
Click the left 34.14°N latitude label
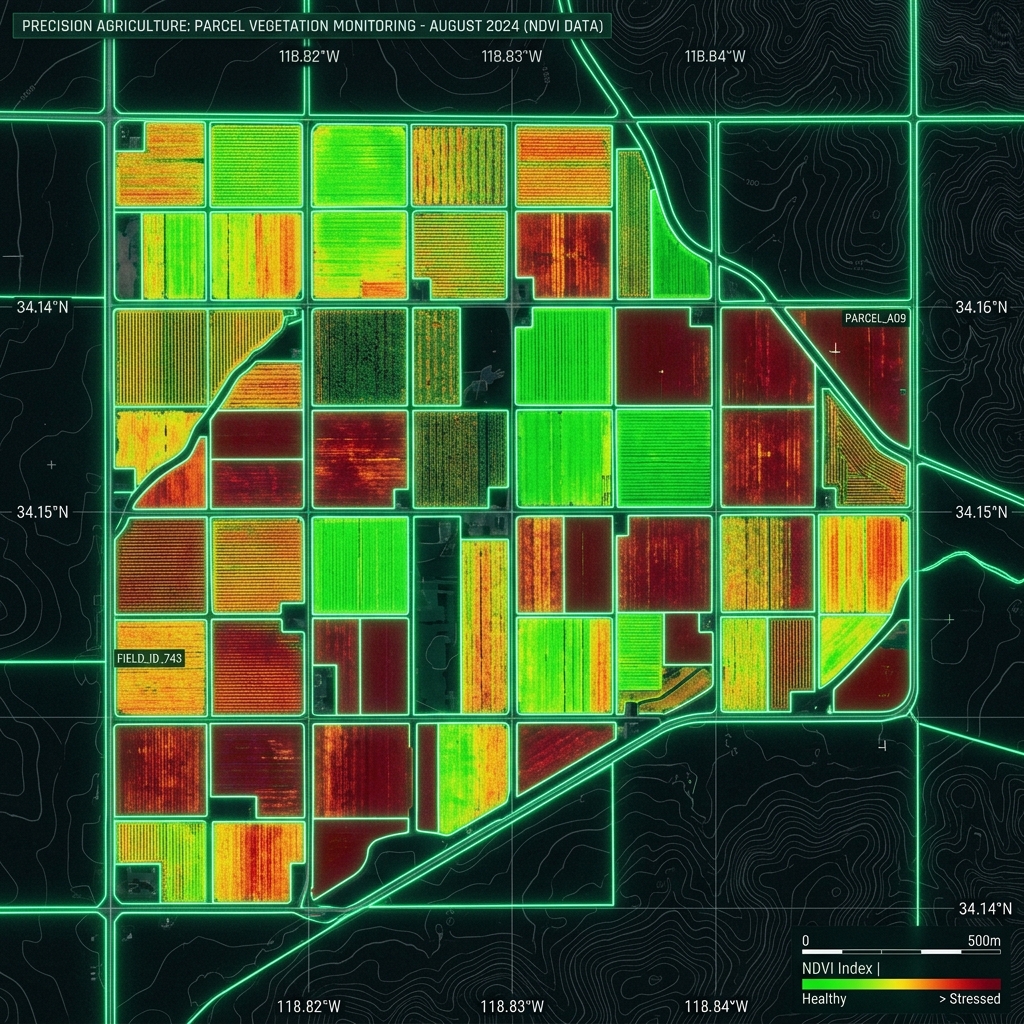pos(42,307)
